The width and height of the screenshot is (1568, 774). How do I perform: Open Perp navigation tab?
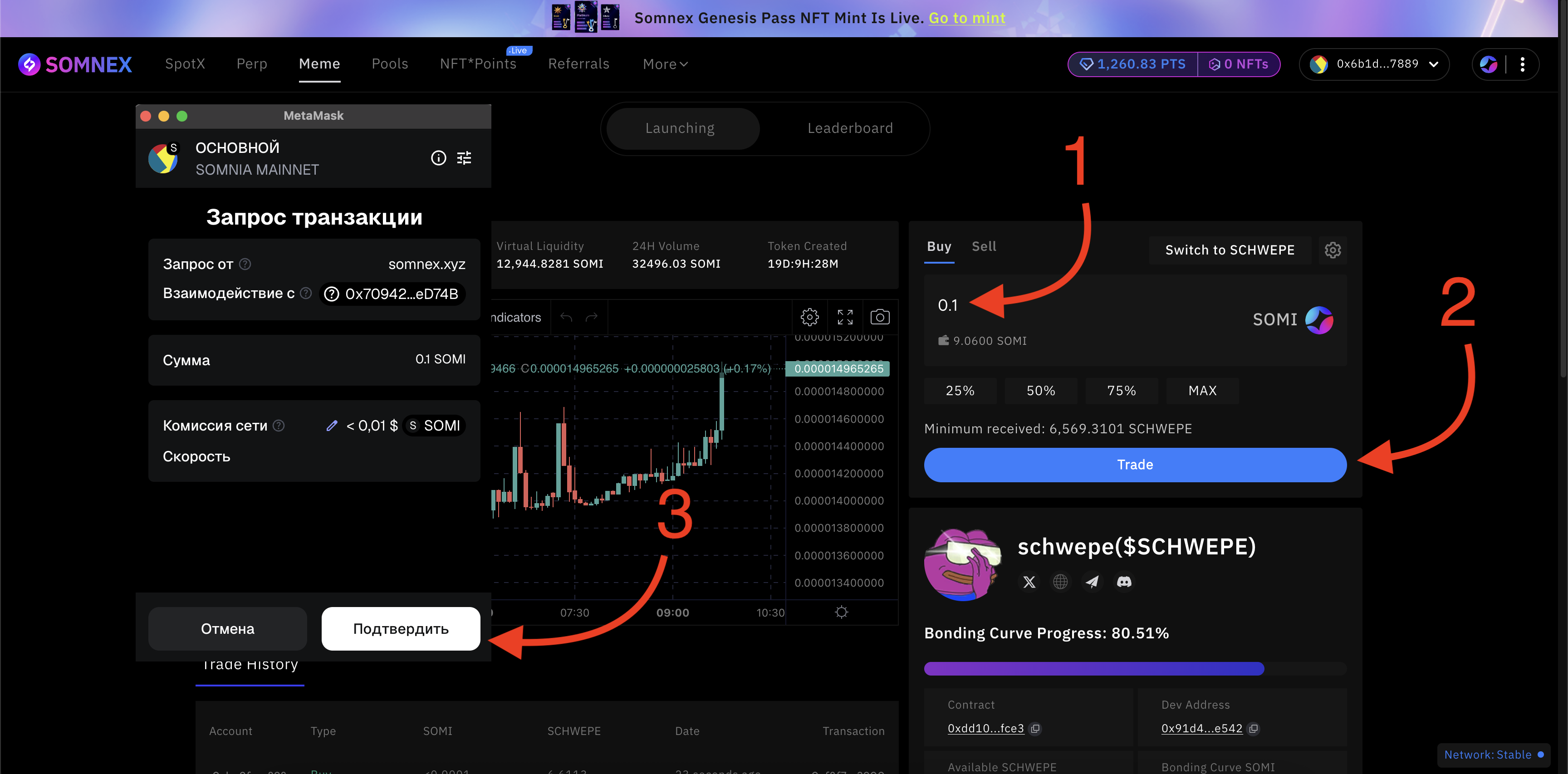(252, 64)
